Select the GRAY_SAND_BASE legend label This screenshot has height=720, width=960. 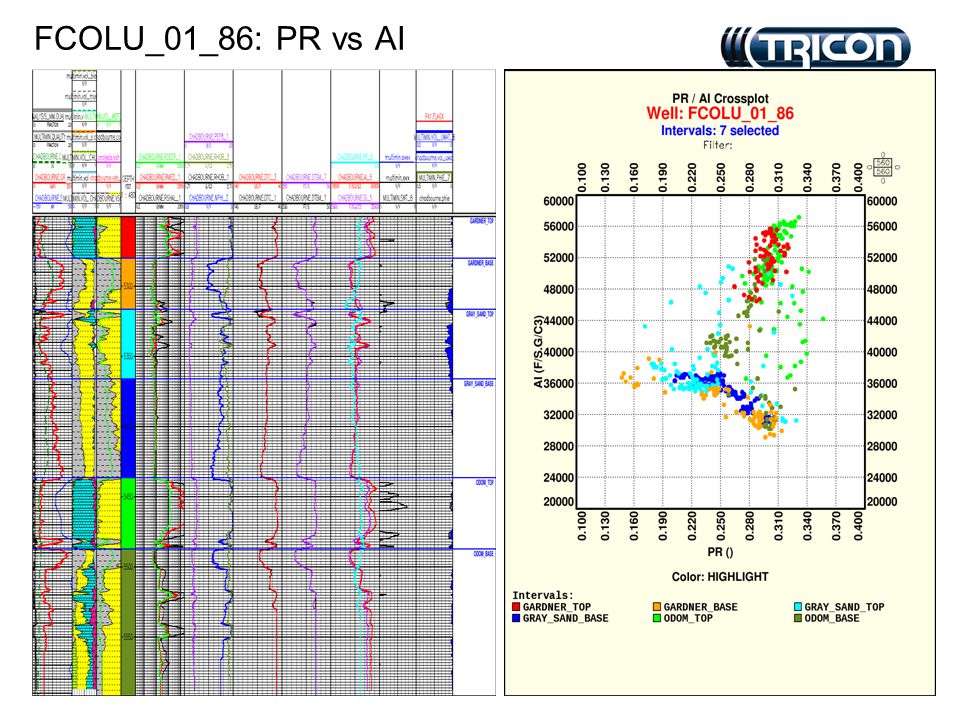pyautogui.click(x=566, y=618)
